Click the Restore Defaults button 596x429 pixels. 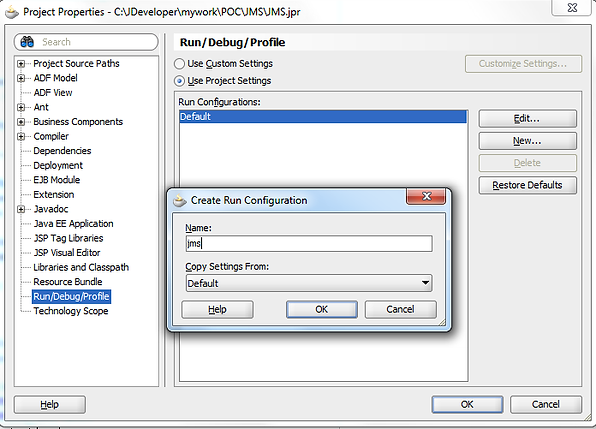pos(527,185)
